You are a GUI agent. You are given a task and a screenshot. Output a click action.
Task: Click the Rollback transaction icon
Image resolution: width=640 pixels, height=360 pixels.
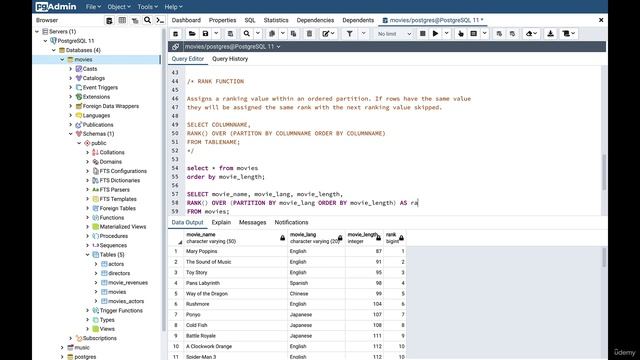tap(512, 34)
